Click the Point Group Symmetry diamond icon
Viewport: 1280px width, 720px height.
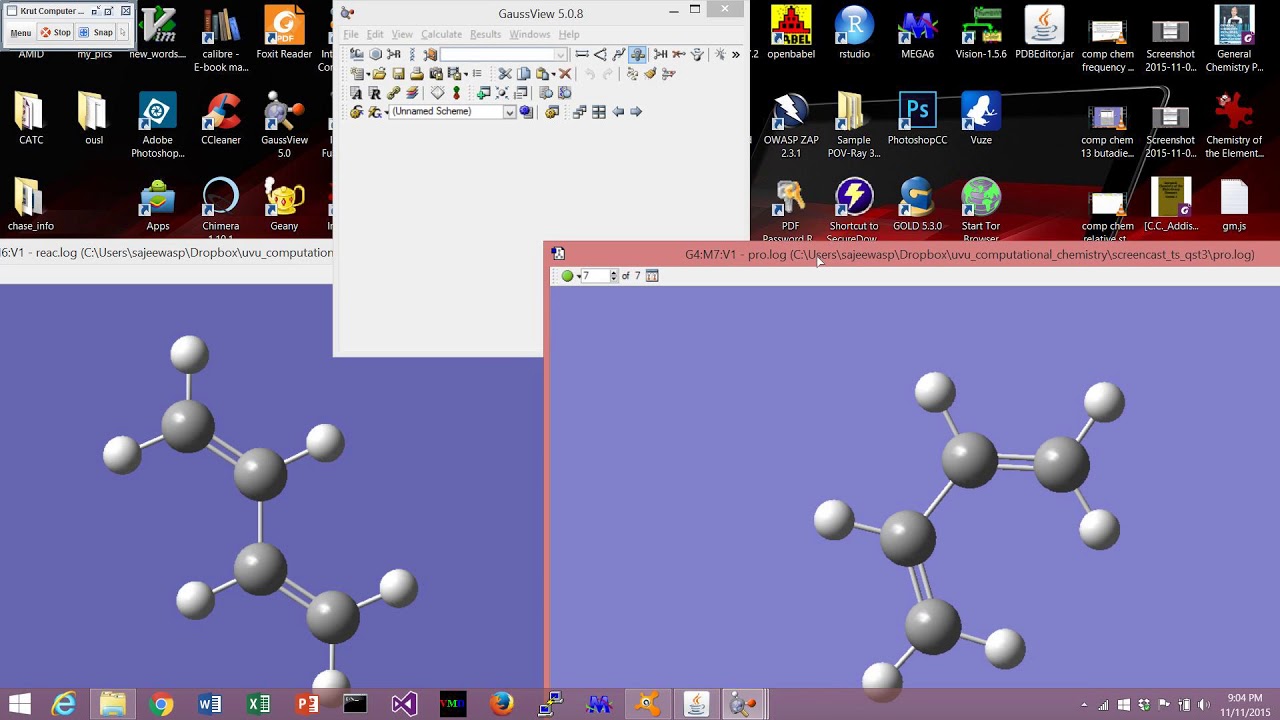pos(438,93)
